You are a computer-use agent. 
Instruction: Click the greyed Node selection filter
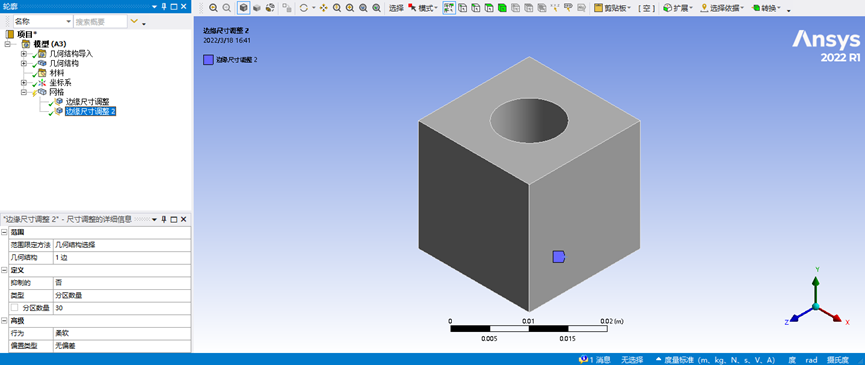[x=515, y=8]
